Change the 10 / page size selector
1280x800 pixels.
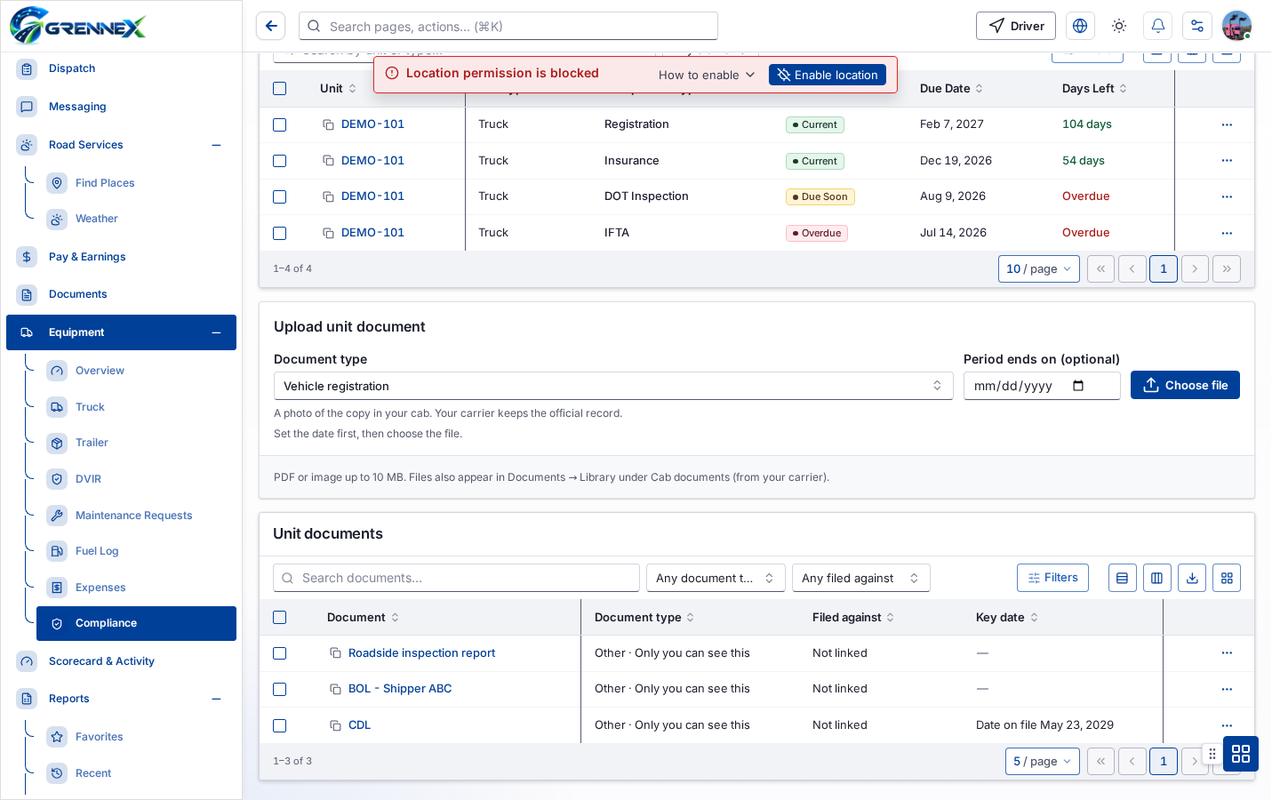tap(1039, 269)
